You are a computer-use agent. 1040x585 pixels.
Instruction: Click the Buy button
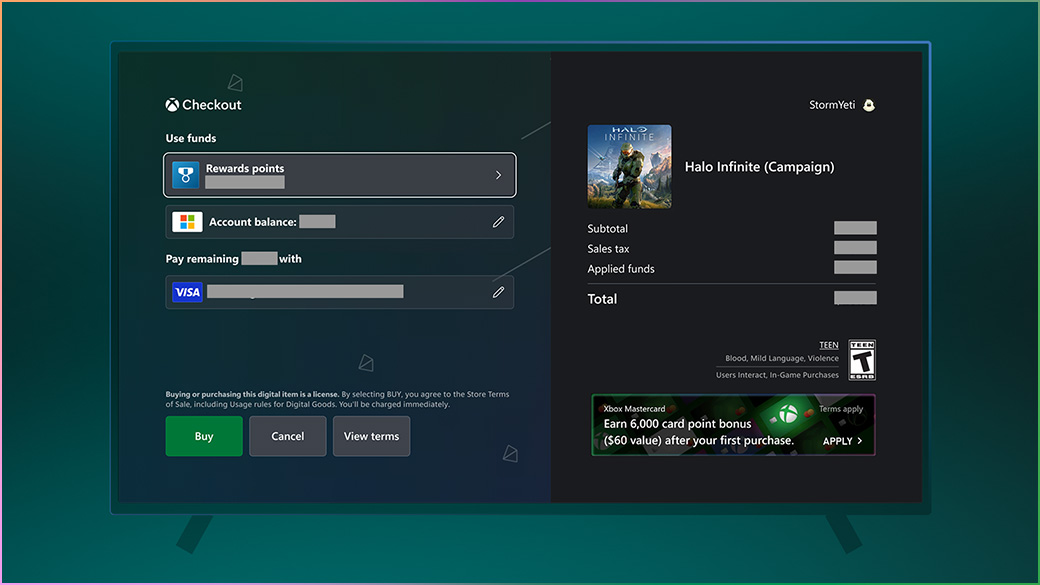[203, 436]
